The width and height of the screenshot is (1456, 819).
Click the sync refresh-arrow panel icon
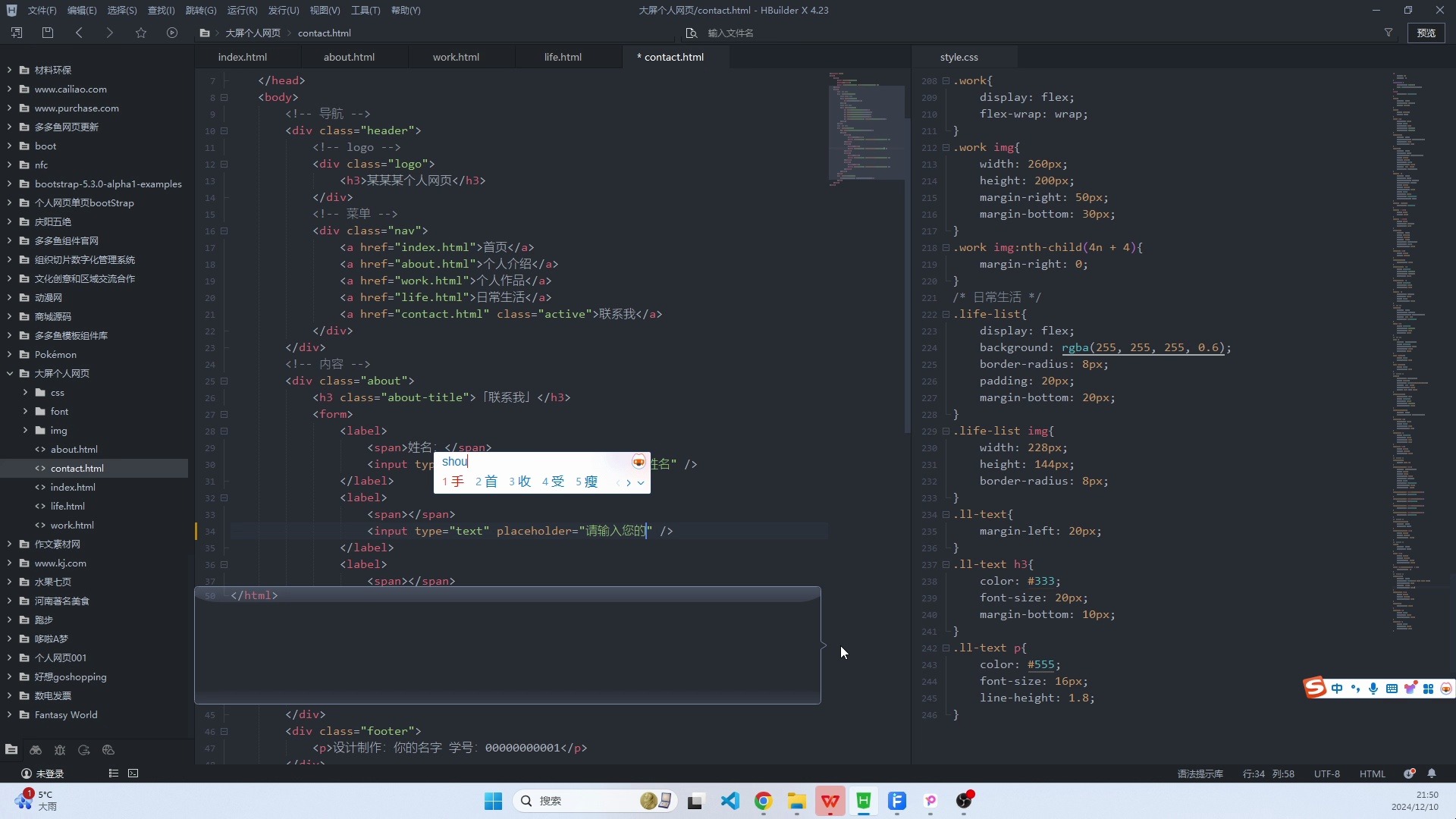pyautogui.click(x=84, y=750)
